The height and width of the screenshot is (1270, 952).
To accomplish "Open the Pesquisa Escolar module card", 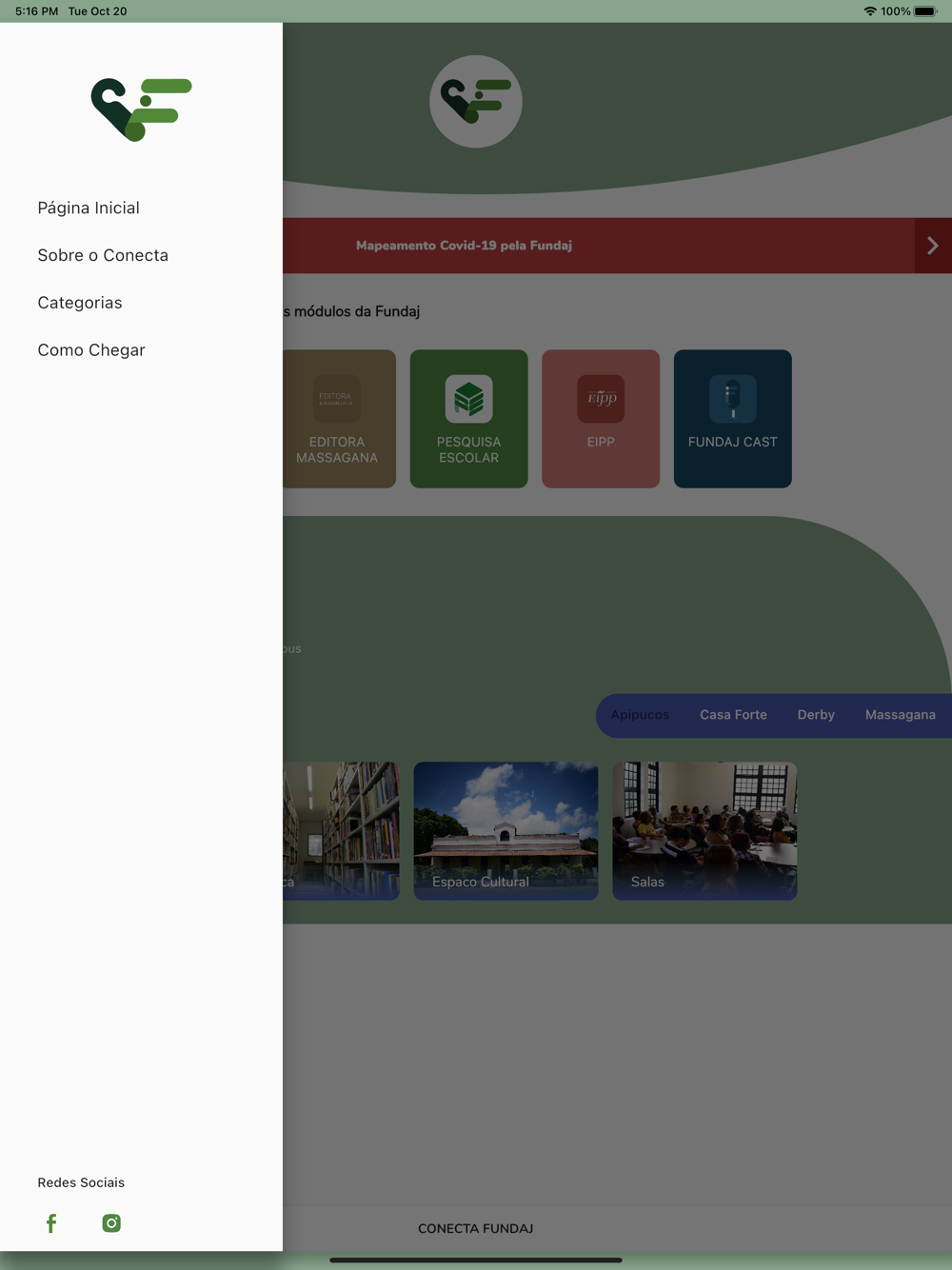I will point(468,419).
